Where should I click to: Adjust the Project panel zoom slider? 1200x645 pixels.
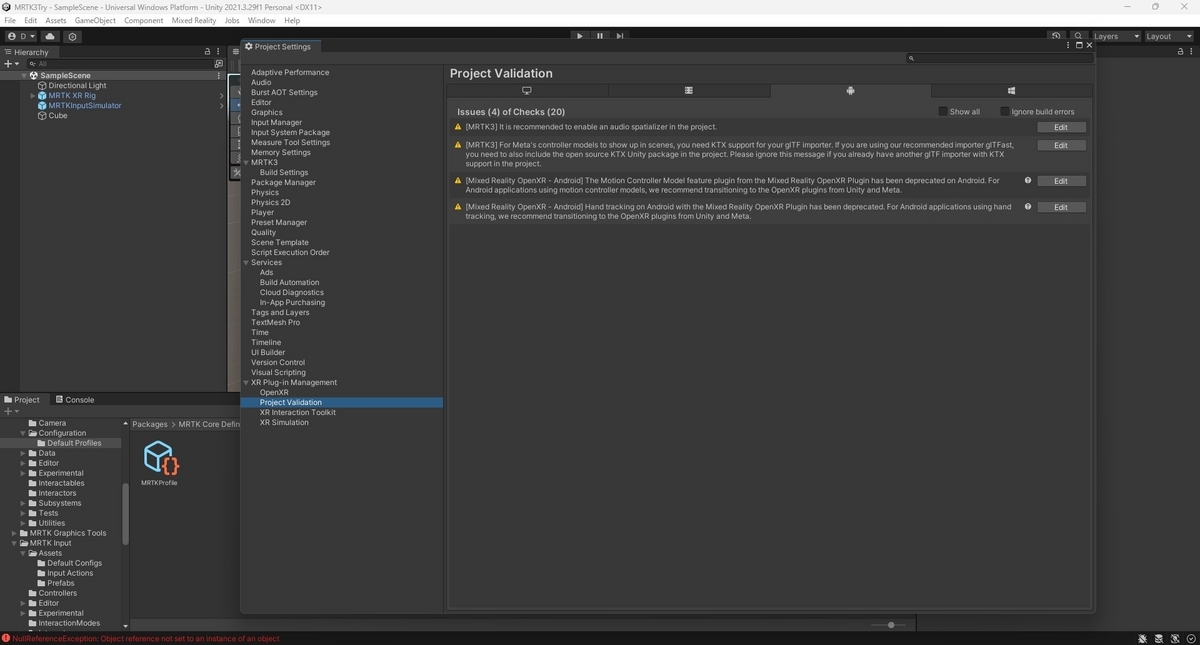pyautogui.click(x=890, y=625)
